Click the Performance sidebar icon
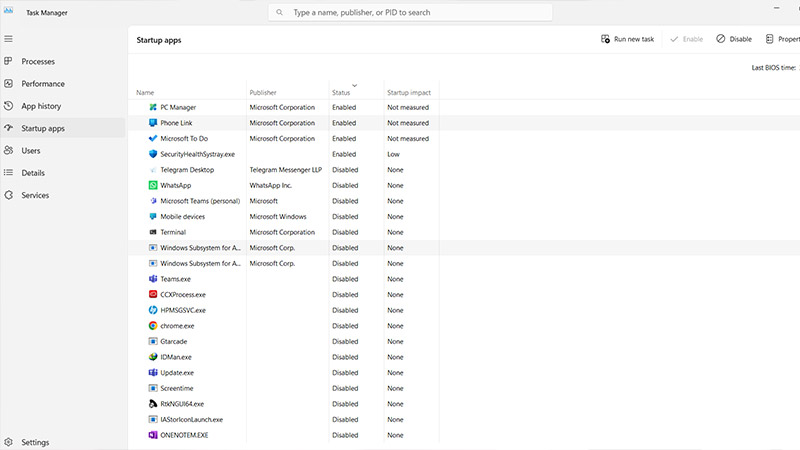The height and width of the screenshot is (450, 800). [x=9, y=83]
